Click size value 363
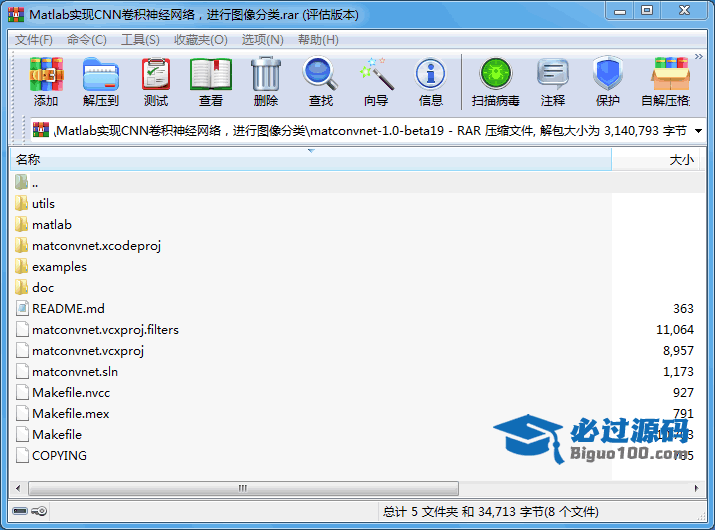The image size is (715, 530). (683, 308)
